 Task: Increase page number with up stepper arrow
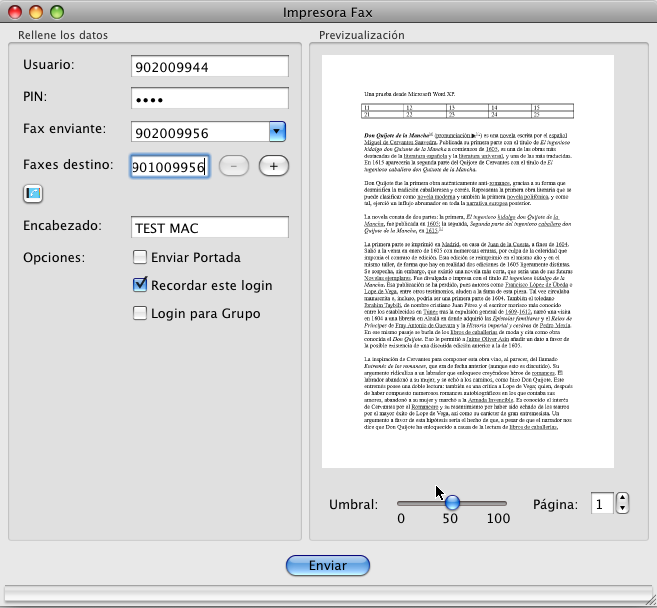[x=622, y=498]
